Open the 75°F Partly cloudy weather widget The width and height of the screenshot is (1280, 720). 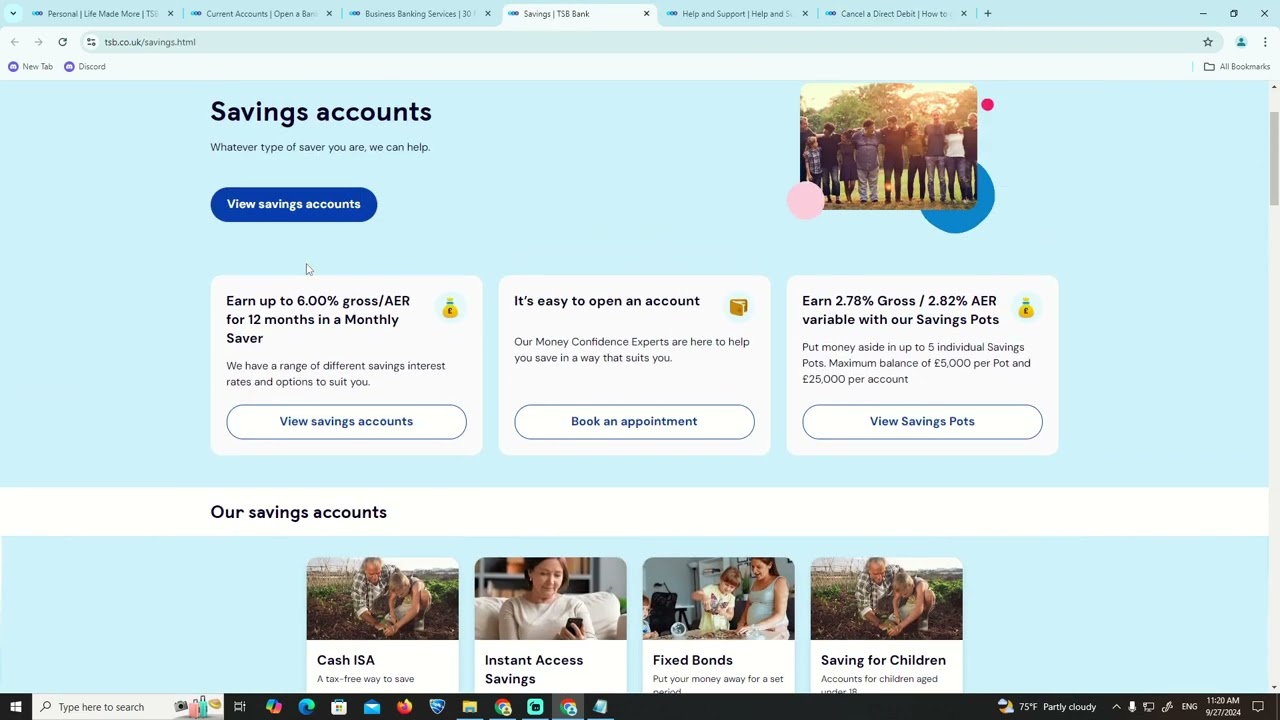[x=1047, y=707]
